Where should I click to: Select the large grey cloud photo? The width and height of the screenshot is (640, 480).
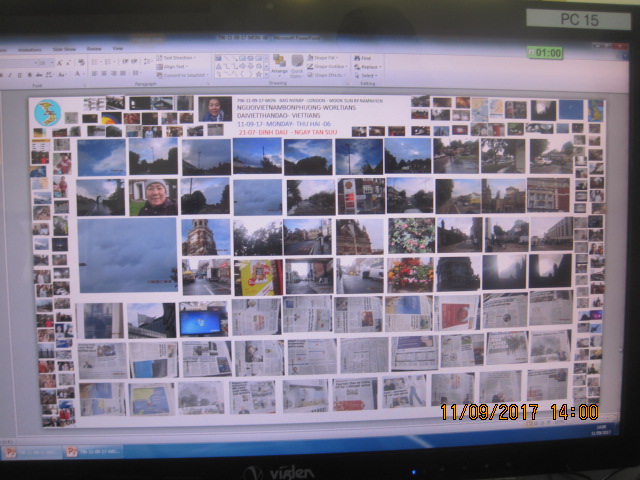[128, 256]
